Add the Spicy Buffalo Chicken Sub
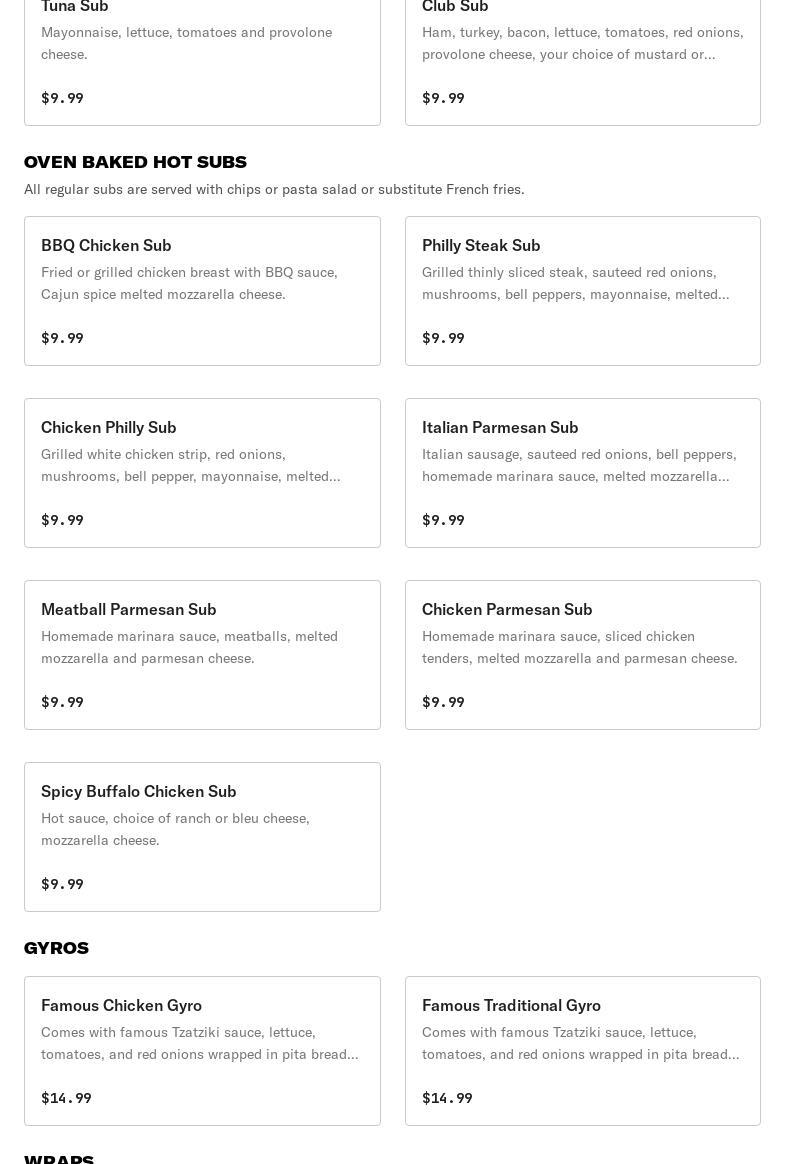This screenshot has width=785, height=1164. pyautogui.click(x=202, y=836)
